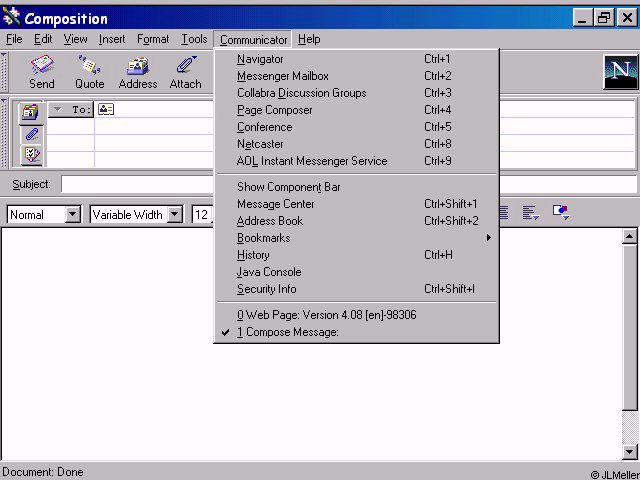Choose Navigator from Communicator menu
This screenshot has width=640, height=480.
pos(356,59)
